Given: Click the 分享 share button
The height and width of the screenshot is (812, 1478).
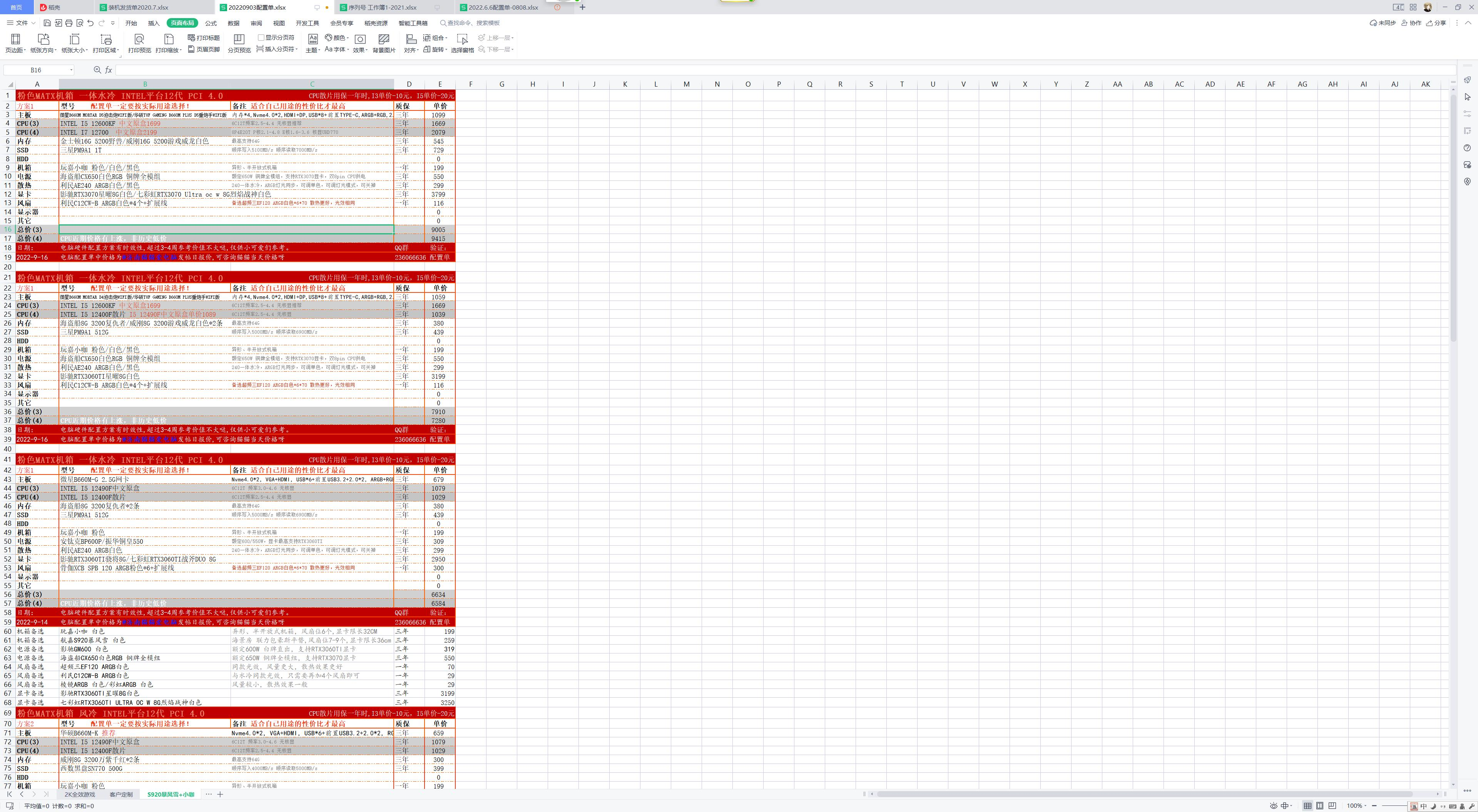Looking at the screenshot, I should (x=1436, y=23).
